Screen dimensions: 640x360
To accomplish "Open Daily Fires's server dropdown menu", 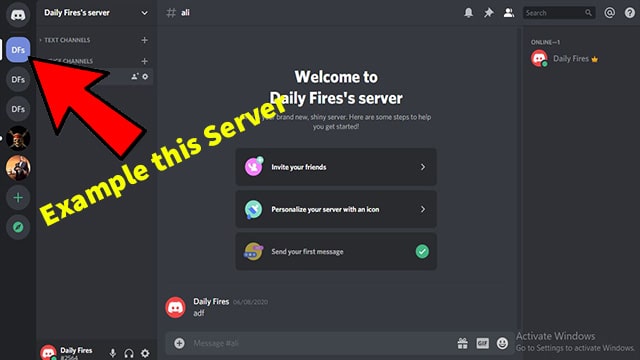I will tap(144, 13).
